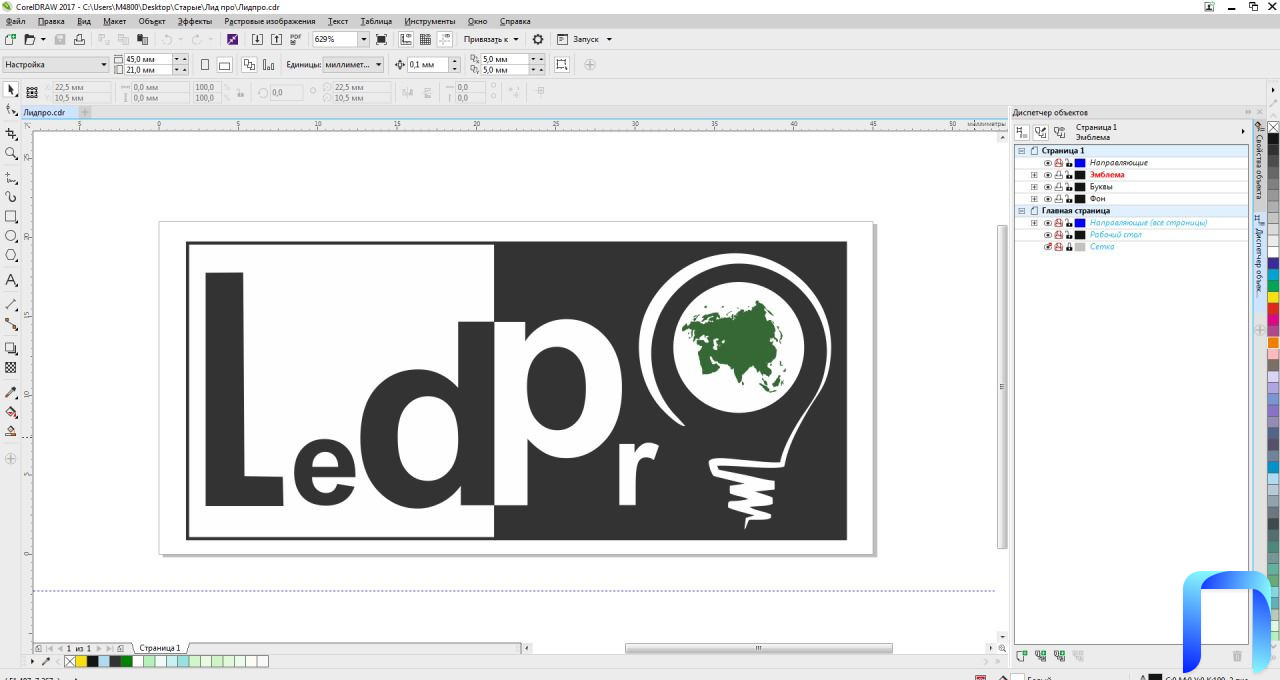The image size is (1280, 680).
Task: Click Show object properties icon in Object Manager
Action: (1022, 132)
